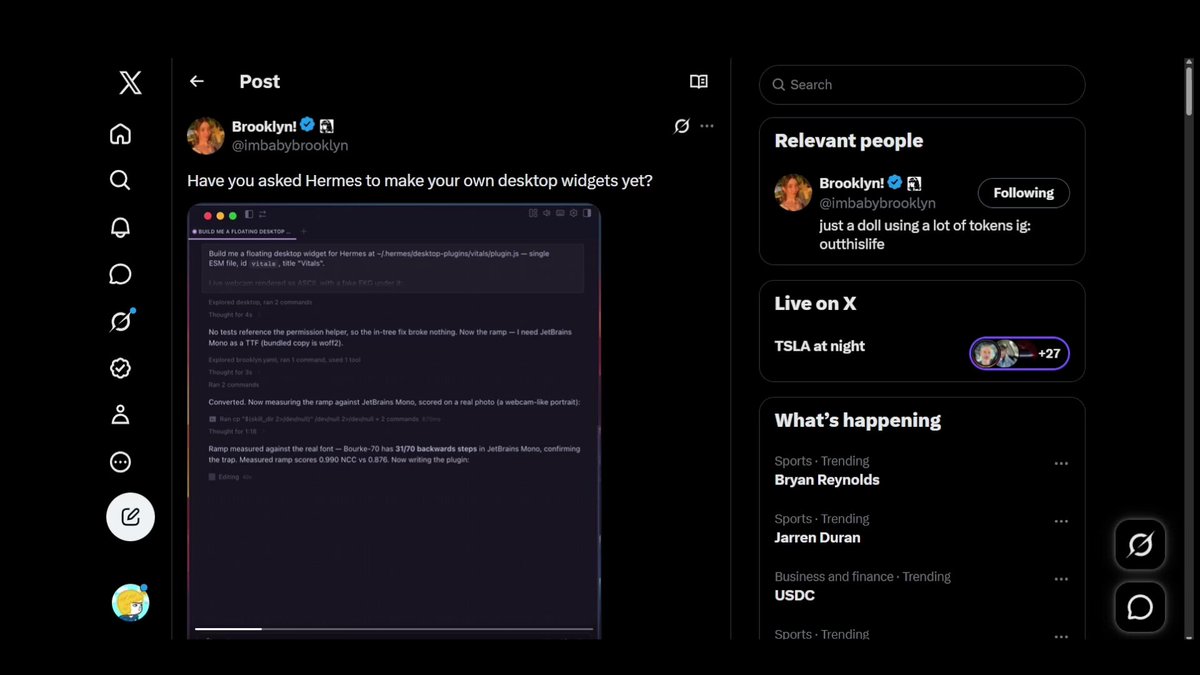Open @imbabybrooklyn handle under the post author
Image resolution: width=1200 pixels, height=675 pixels.
pos(290,145)
